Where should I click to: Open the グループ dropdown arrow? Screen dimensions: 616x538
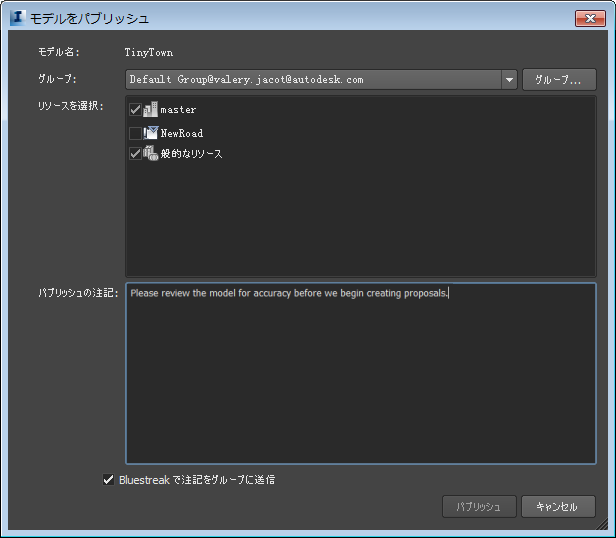pos(509,80)
